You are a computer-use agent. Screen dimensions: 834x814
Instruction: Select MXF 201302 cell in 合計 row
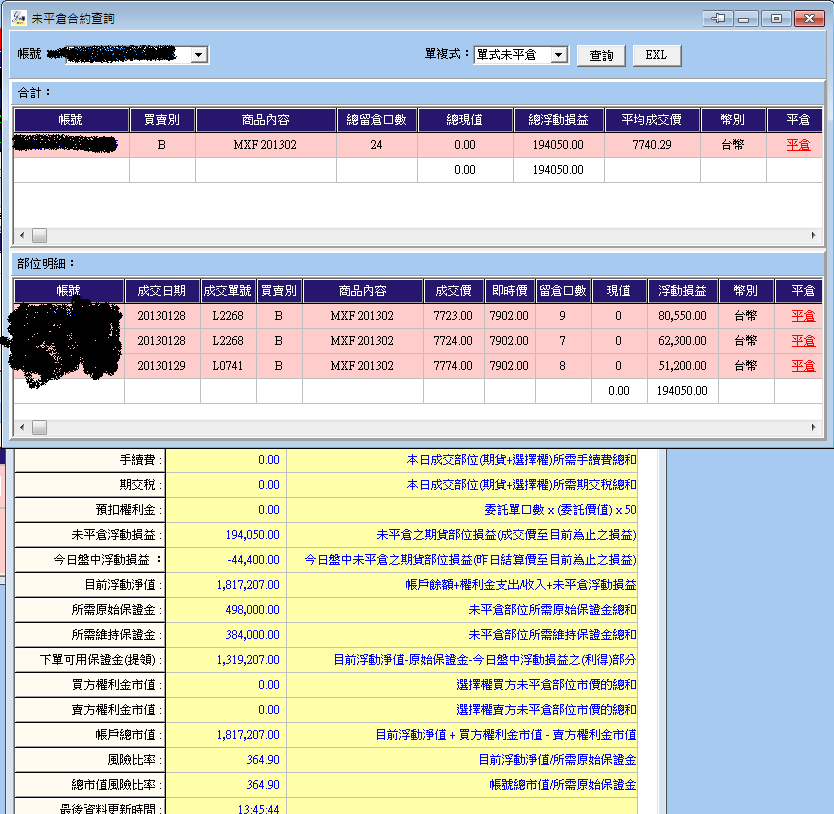(x=265, y=145)
